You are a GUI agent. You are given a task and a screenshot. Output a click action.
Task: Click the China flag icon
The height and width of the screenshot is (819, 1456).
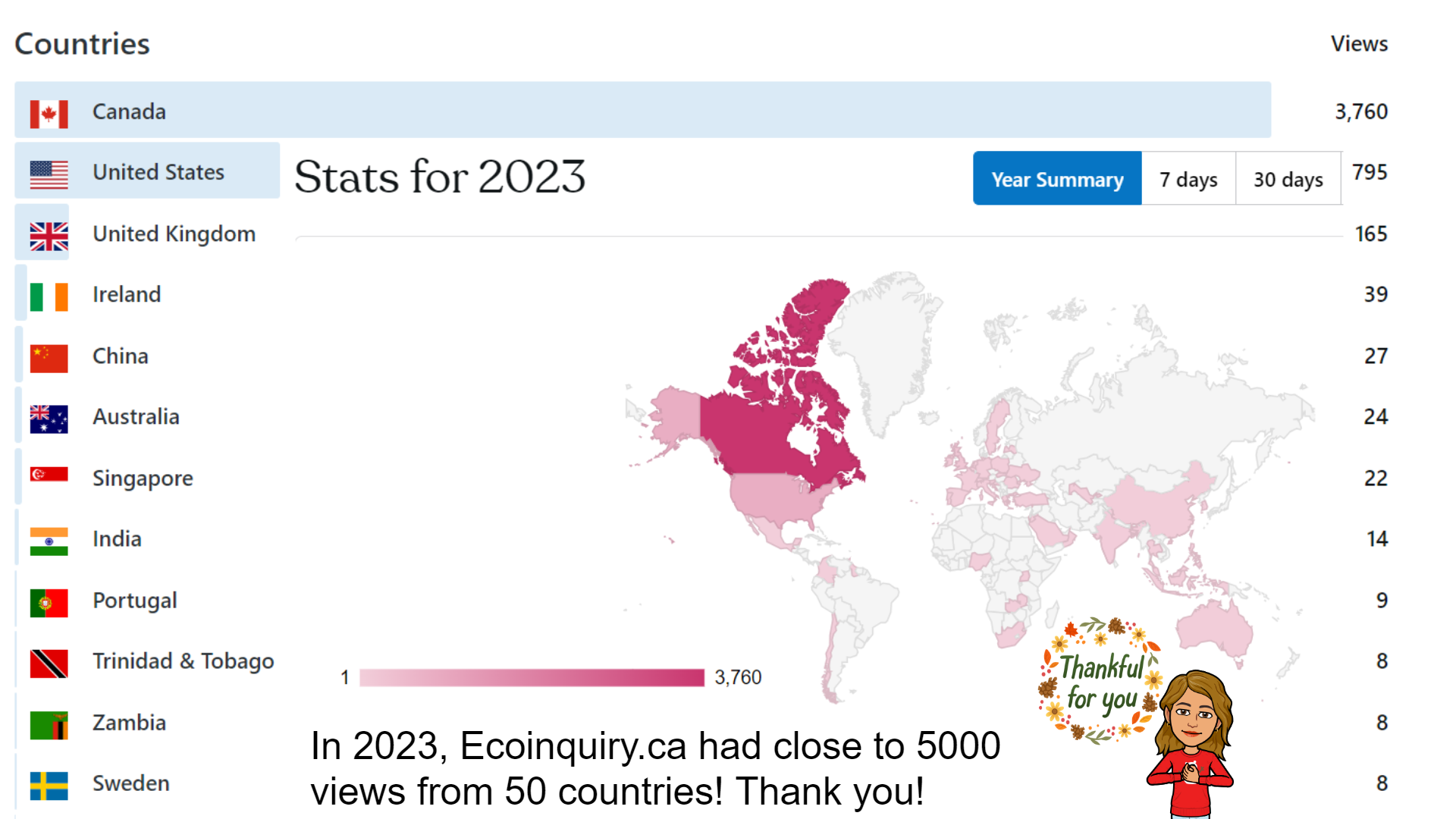click(49, 358)
